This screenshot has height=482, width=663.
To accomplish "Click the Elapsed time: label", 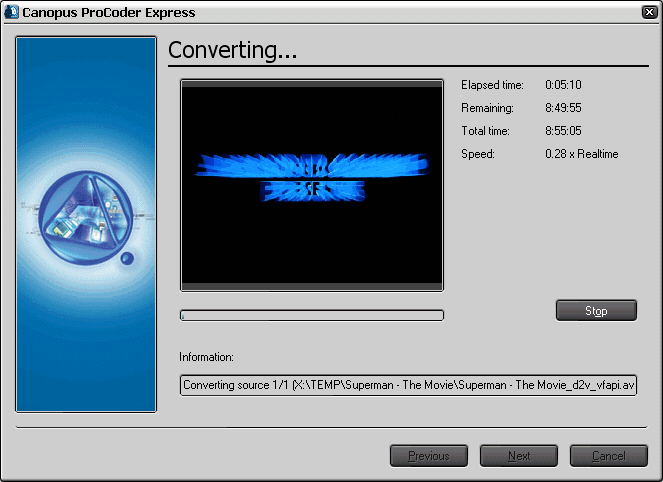I will pos(491,85).
